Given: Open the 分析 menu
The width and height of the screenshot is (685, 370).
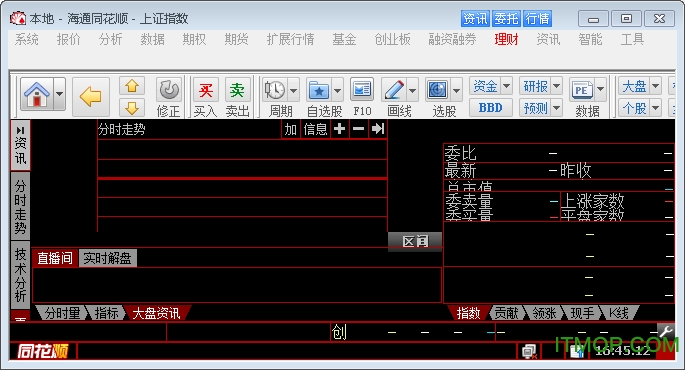Looking at the screenshot, I should (110, 40).
